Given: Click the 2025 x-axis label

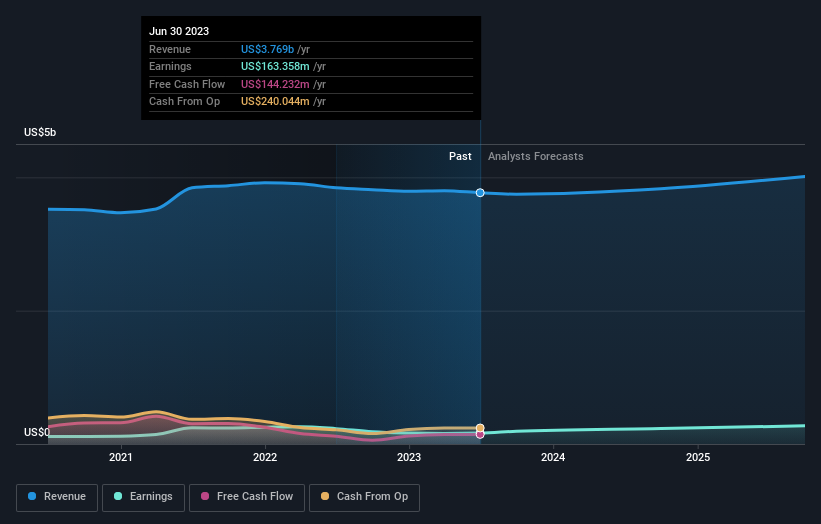Looking at the screenshot, I should (x=698, y=457).
